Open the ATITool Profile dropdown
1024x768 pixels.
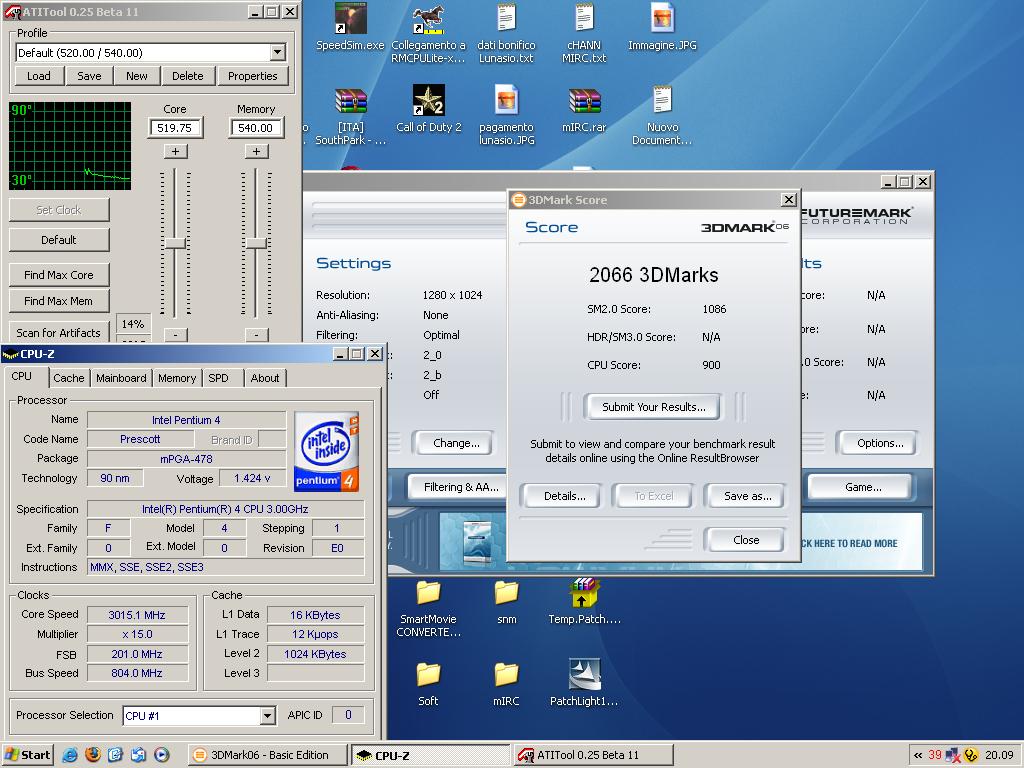click(278, 53)
